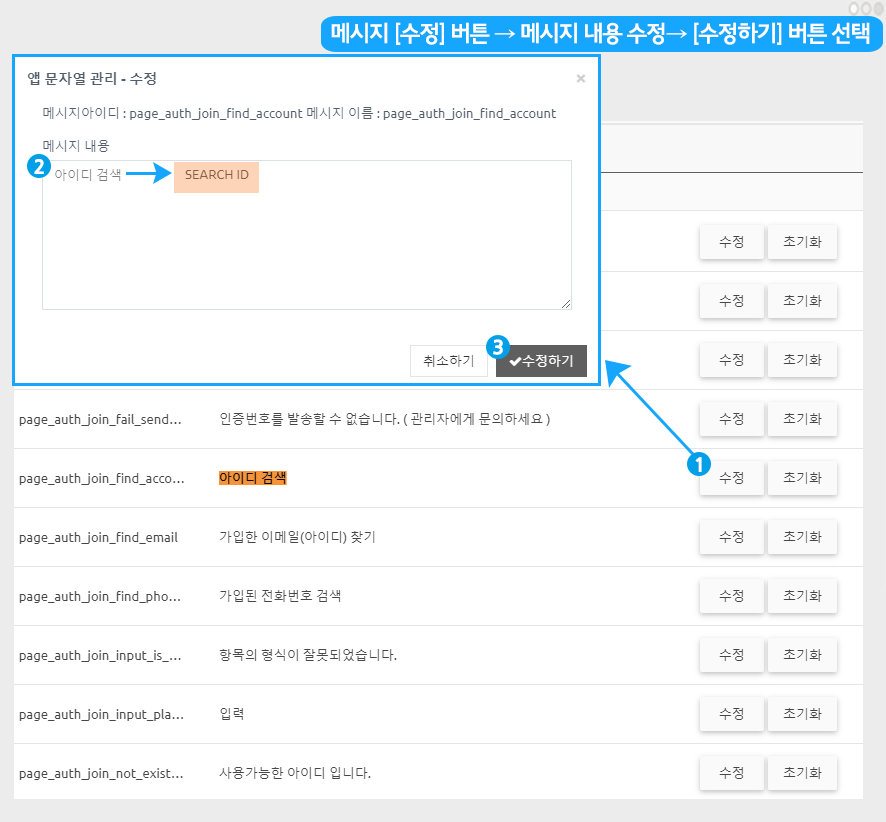This screenshot has width=886, height=822.
Task: Reset the page_auth_join_find_pho row
Action: [802, 596]
